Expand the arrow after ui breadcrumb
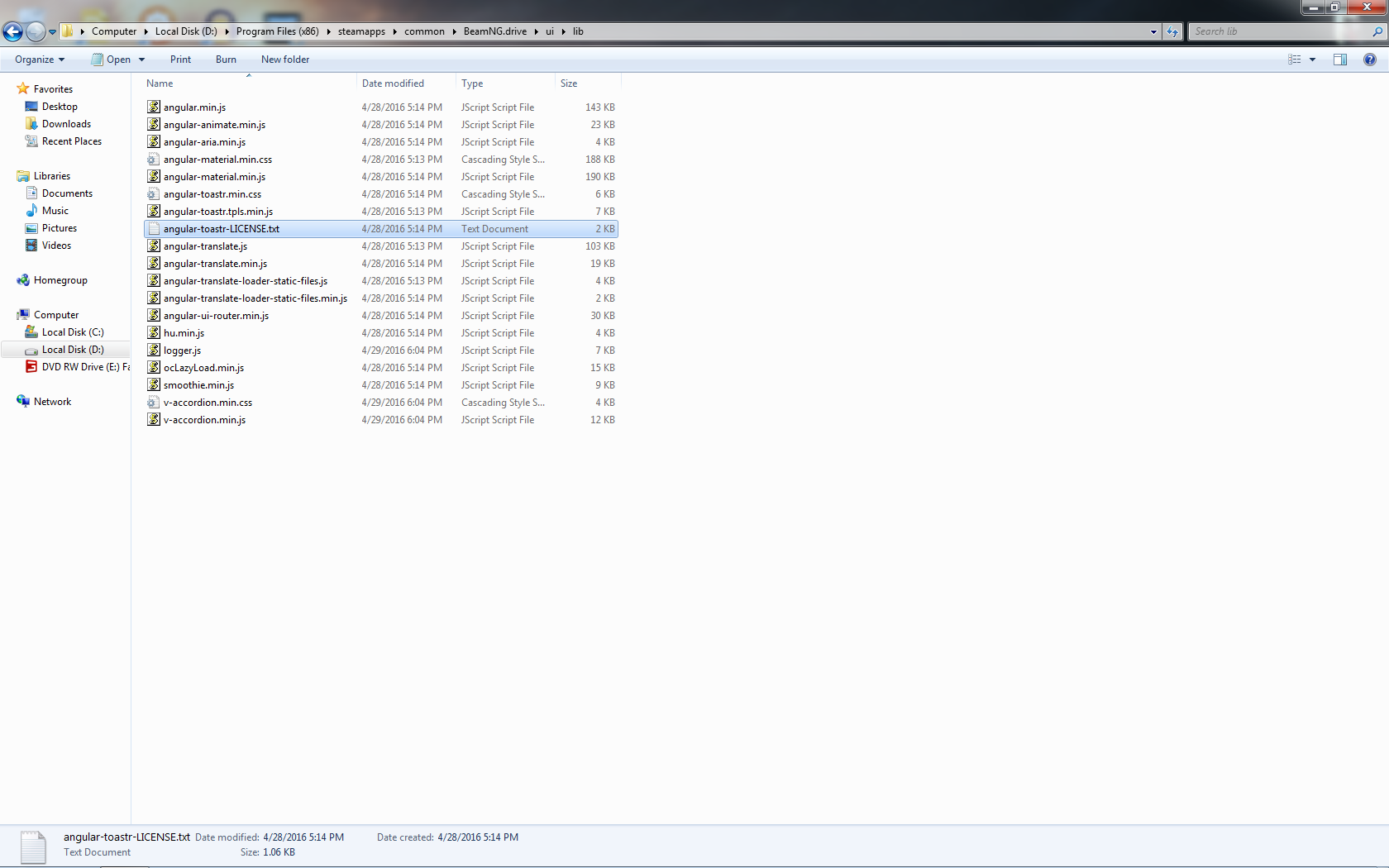 point(564,31)
